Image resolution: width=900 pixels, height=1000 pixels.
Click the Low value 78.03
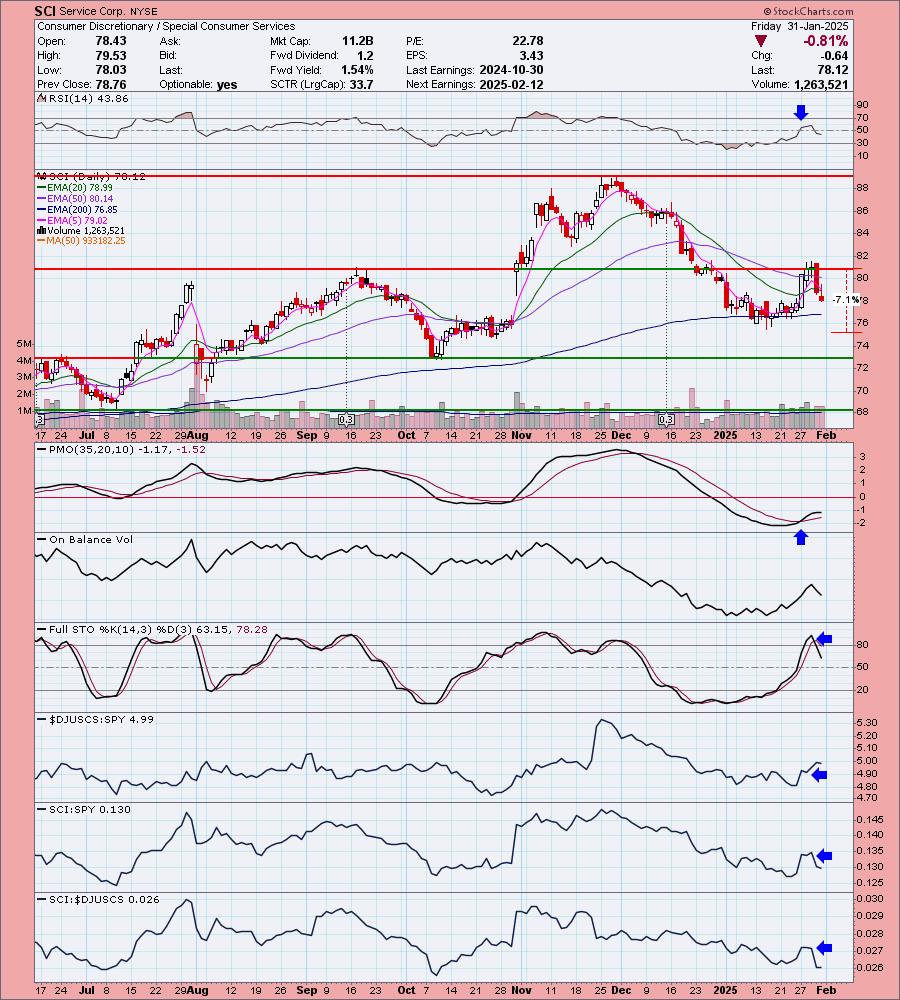pyautogui.click(x=111, y=70)
